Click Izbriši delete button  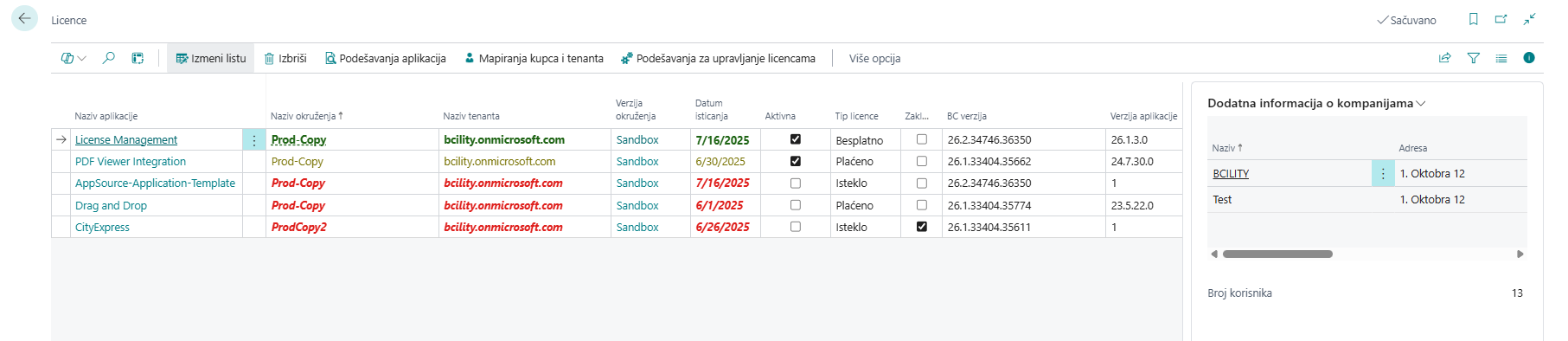(285, 58)
